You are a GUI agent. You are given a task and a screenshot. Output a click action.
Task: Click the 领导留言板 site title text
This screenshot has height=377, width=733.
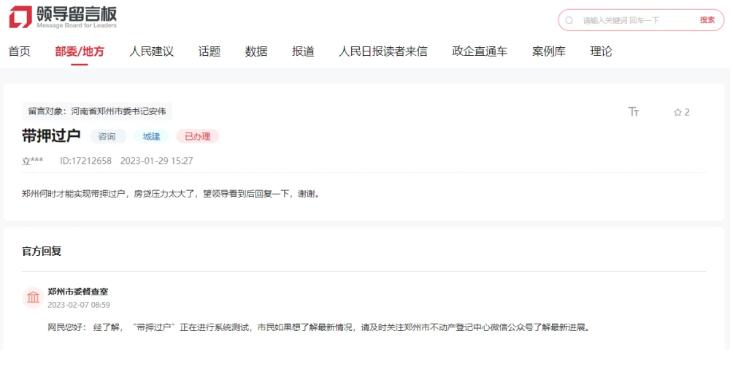click(x=77, y=14)
